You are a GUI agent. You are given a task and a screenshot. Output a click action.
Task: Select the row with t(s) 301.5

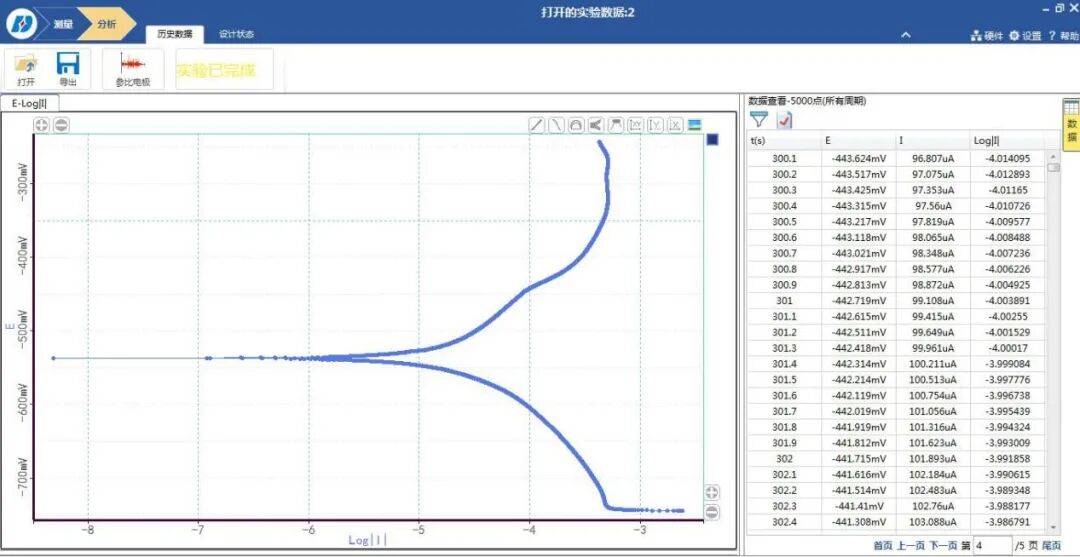click(x=896, y=380)
